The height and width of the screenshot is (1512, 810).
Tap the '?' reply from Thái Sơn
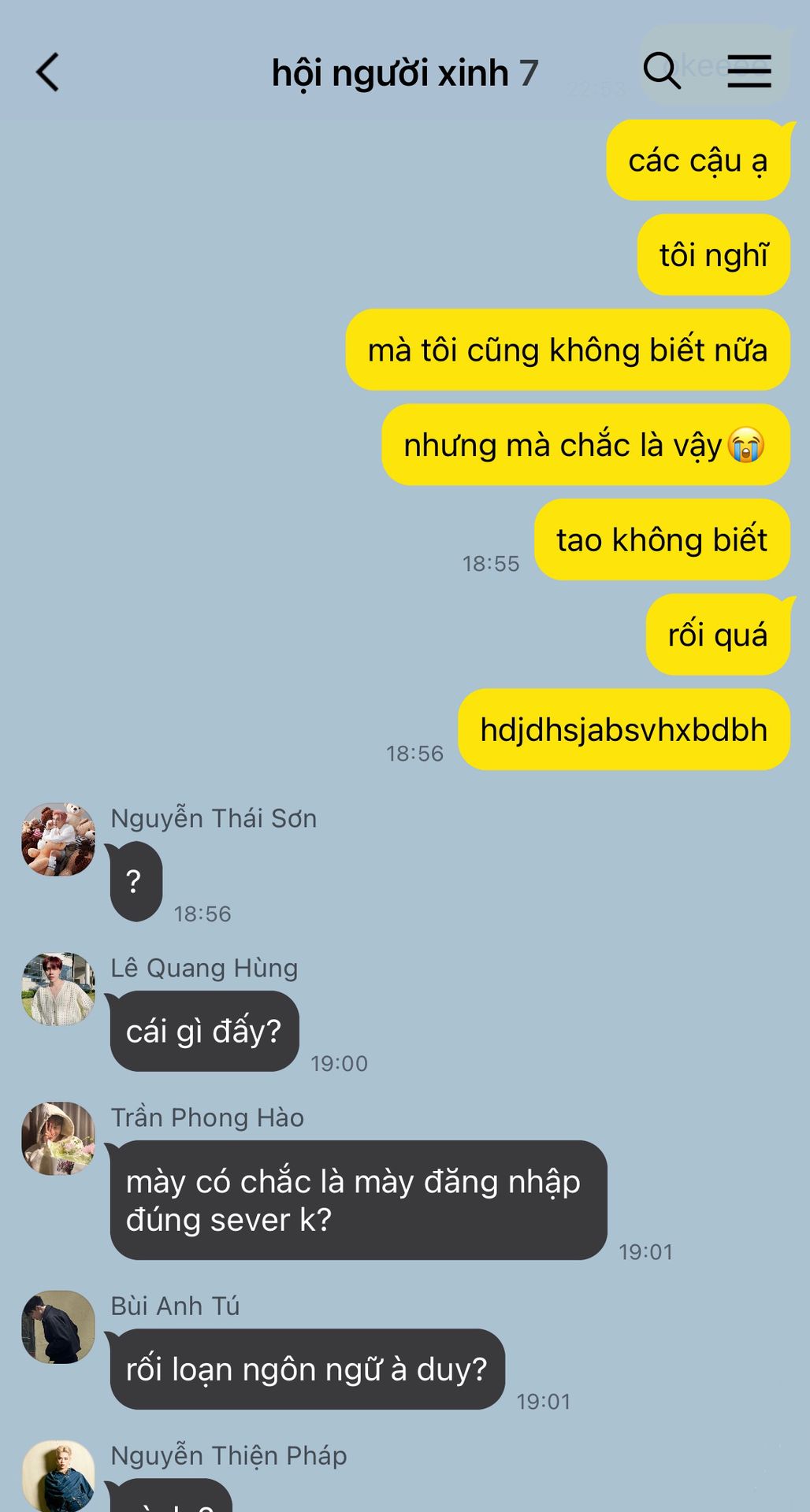(136, 881)
